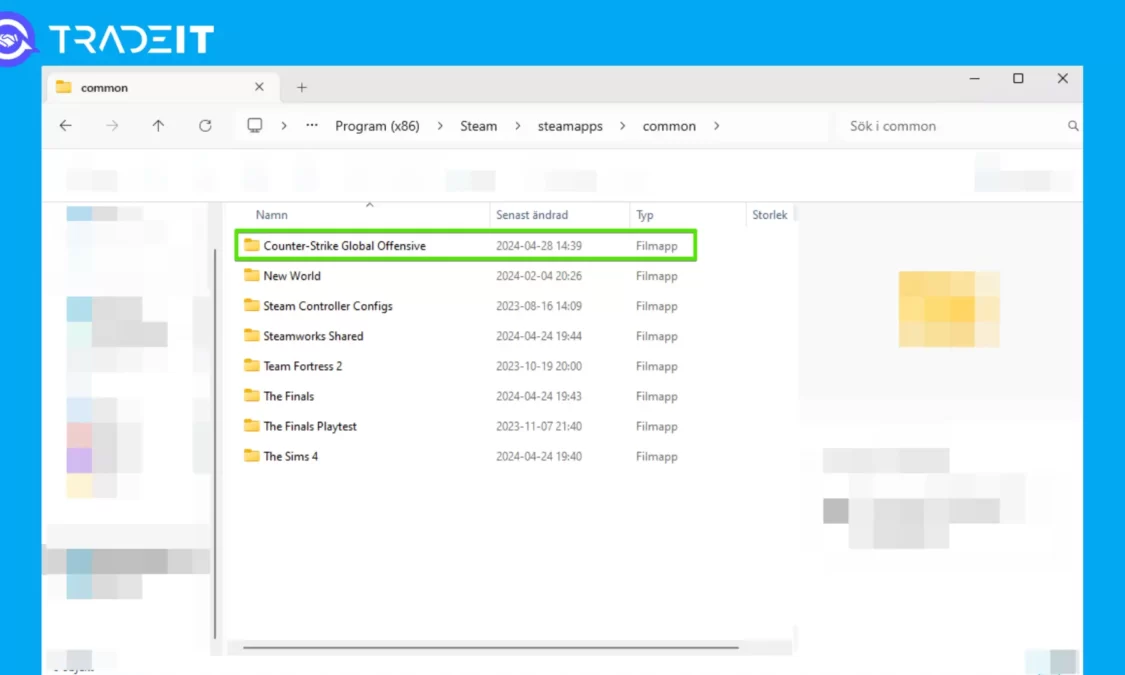Viewport: 1125px width, 675px height.
Task: Go up one folder level
Action: coord(158,126)
